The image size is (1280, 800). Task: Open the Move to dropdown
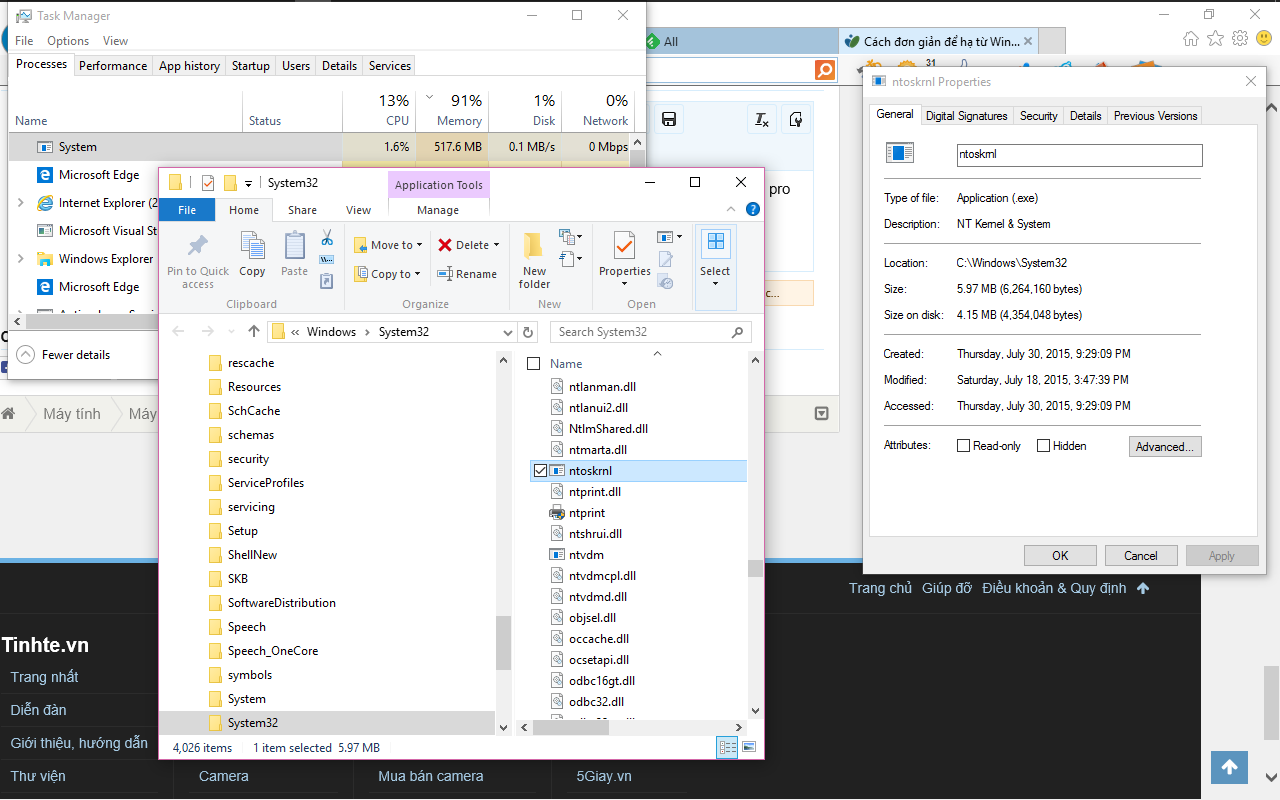click(389, 245)
